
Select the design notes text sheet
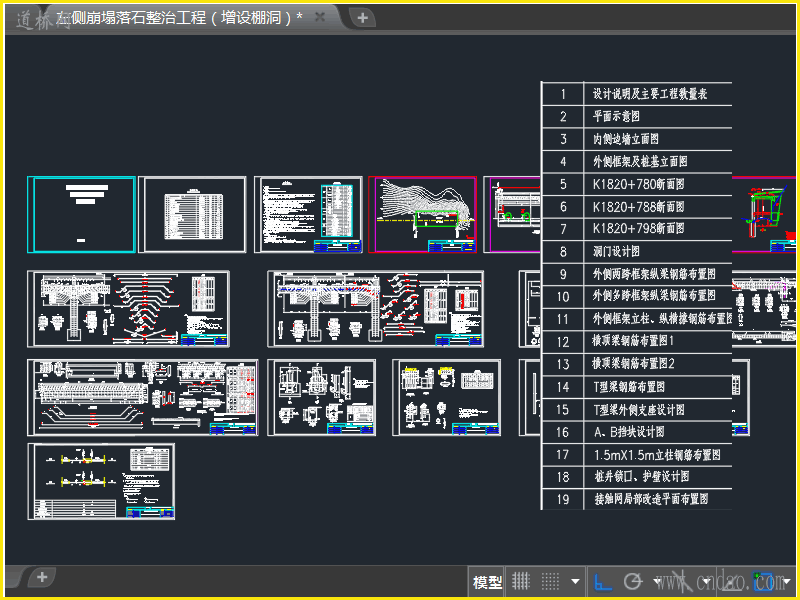308,214
